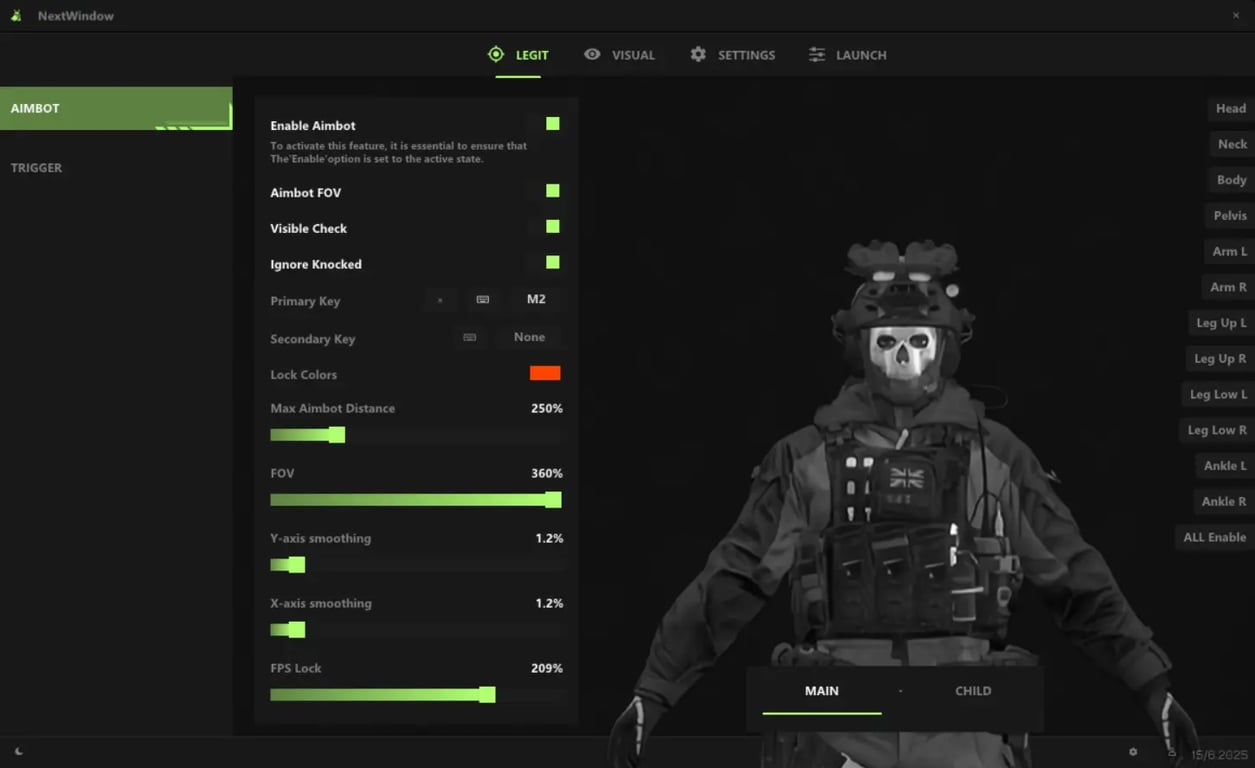Adjust the Y-axis smoothing slider
This screenshot has width=1255, height=768.
pos(416,565)
